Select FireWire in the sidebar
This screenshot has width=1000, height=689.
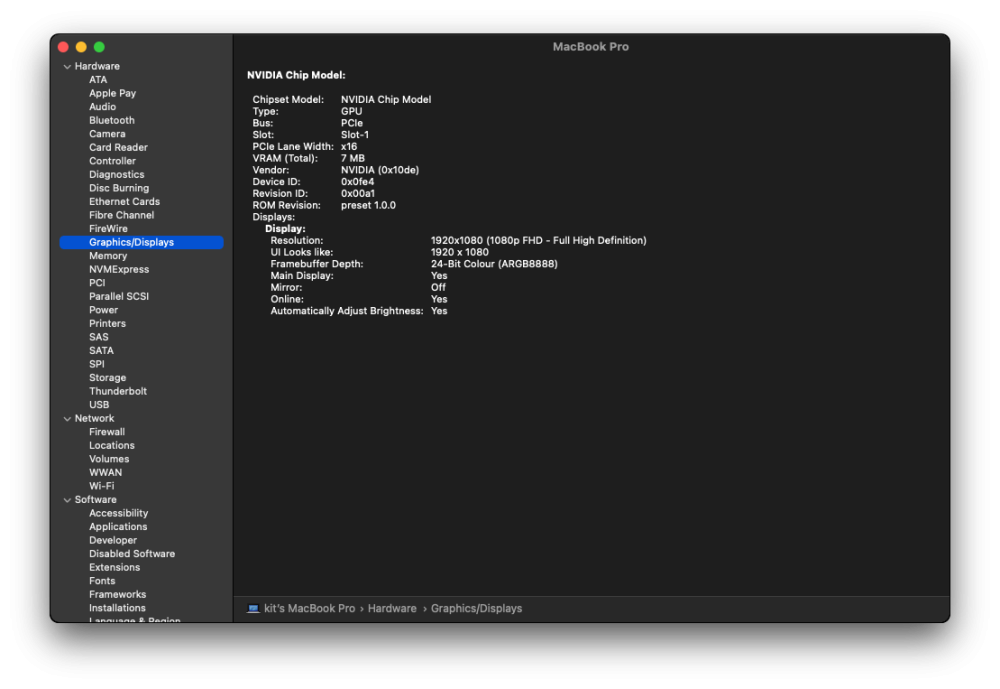pos(108,228)
